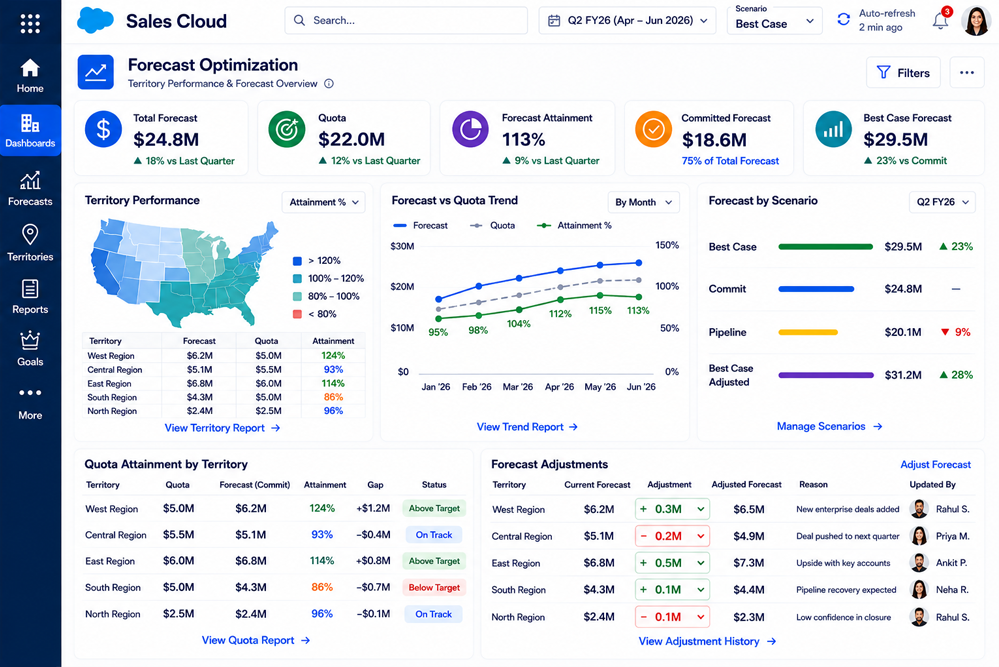
Task: Click the 75% of Total Forecast link
Action: (730, 161)
